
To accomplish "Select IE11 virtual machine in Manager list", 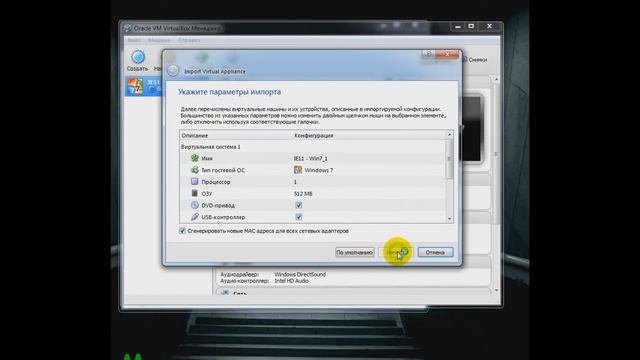I will (144, 86).
